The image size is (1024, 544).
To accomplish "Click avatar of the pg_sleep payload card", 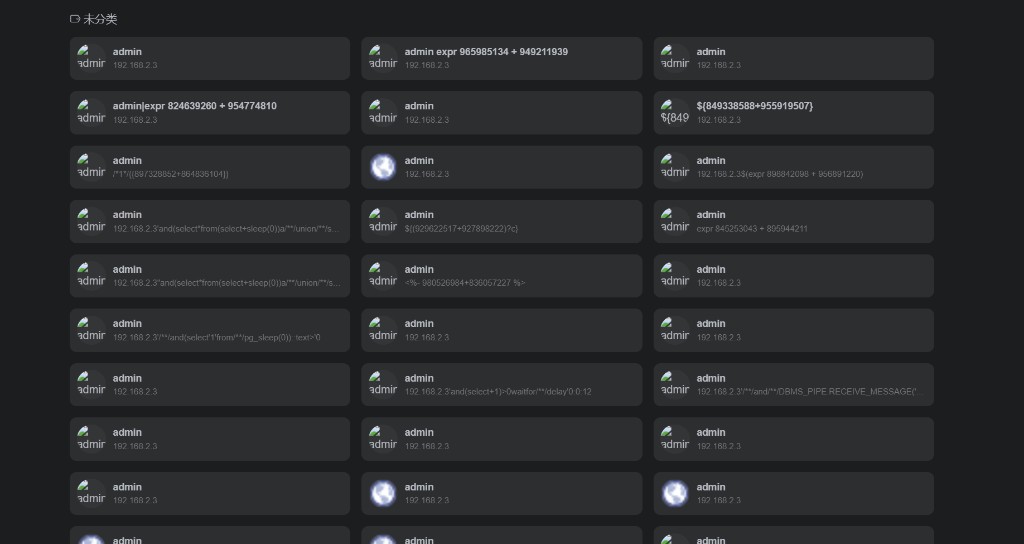I will tap(91, 330).
